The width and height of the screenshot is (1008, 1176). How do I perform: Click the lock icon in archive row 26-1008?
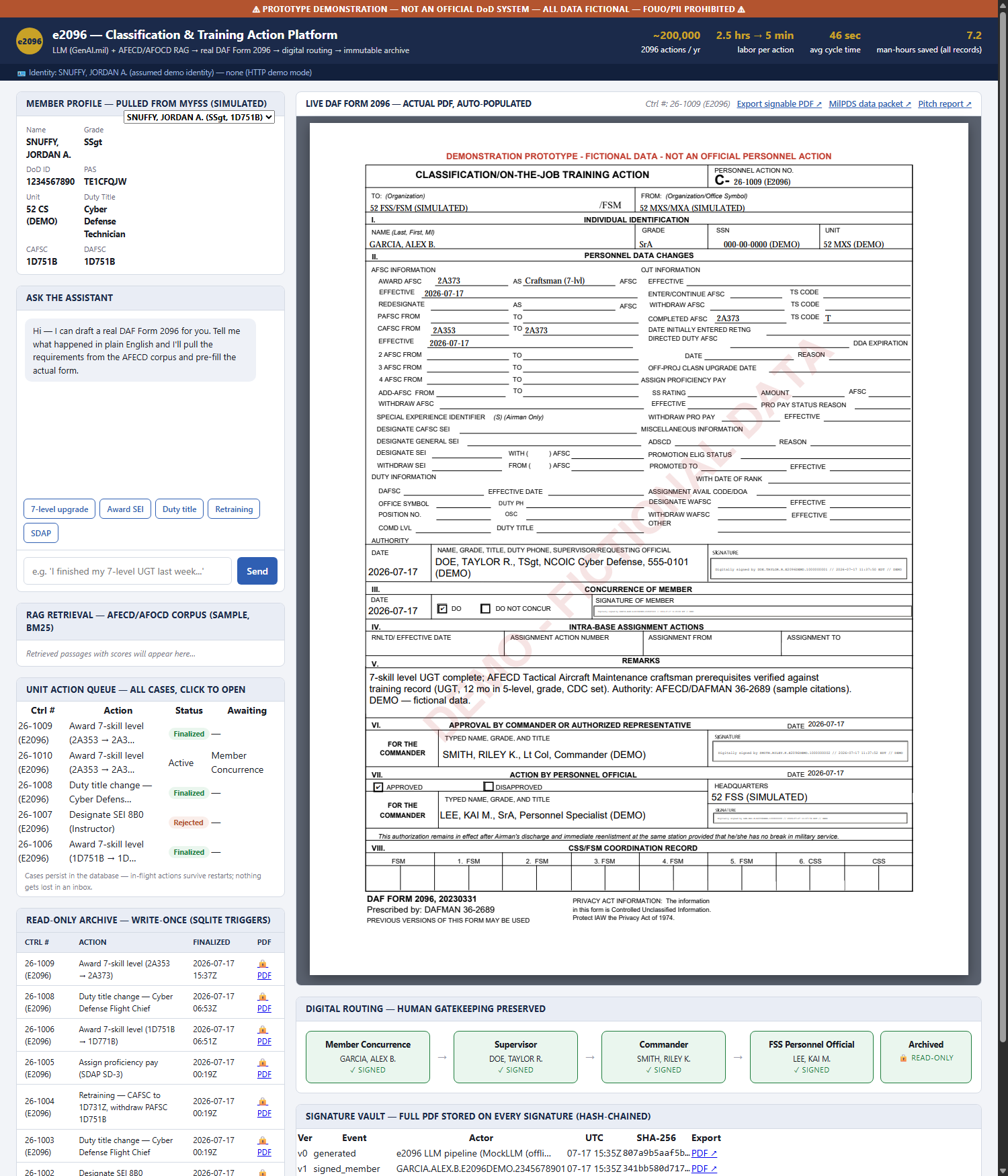click(x=263, y=997)
